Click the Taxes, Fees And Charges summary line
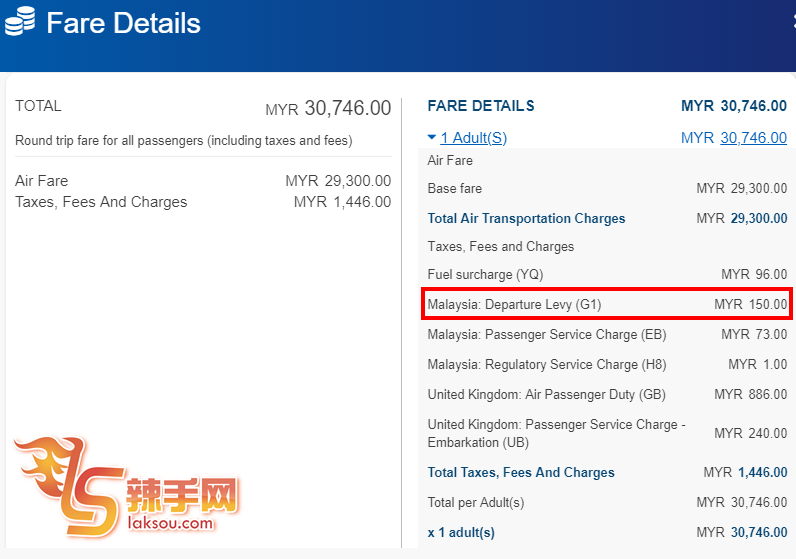Viewport: 796px width, 559px height. (101, 202)
